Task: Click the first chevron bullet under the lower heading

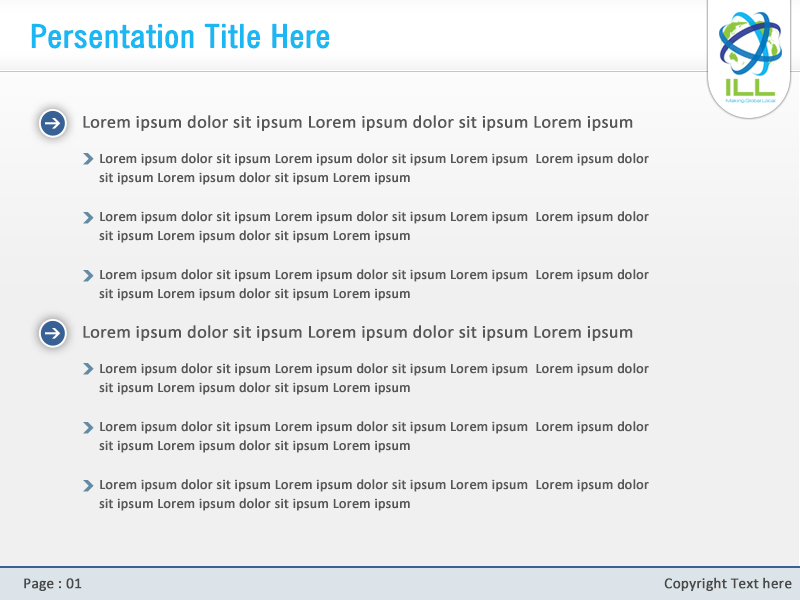Action: 88,369
